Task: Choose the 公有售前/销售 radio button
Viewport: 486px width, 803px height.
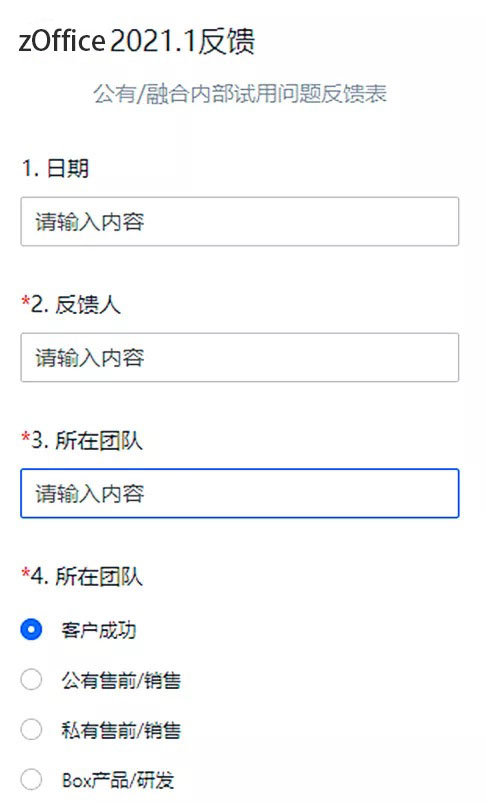Action: (31, 680)
